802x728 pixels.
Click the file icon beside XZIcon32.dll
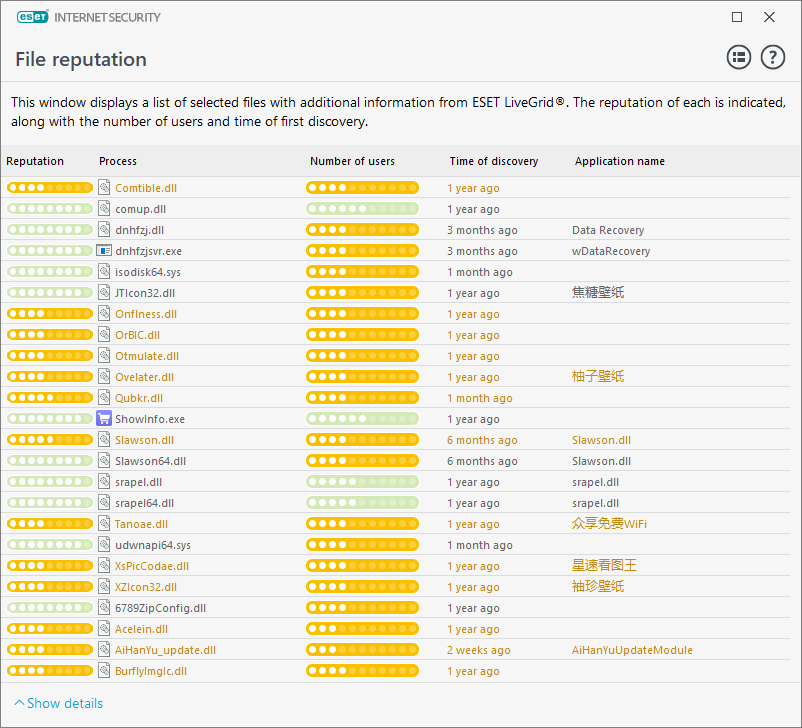pyautogui.click(x=104, y=586)
